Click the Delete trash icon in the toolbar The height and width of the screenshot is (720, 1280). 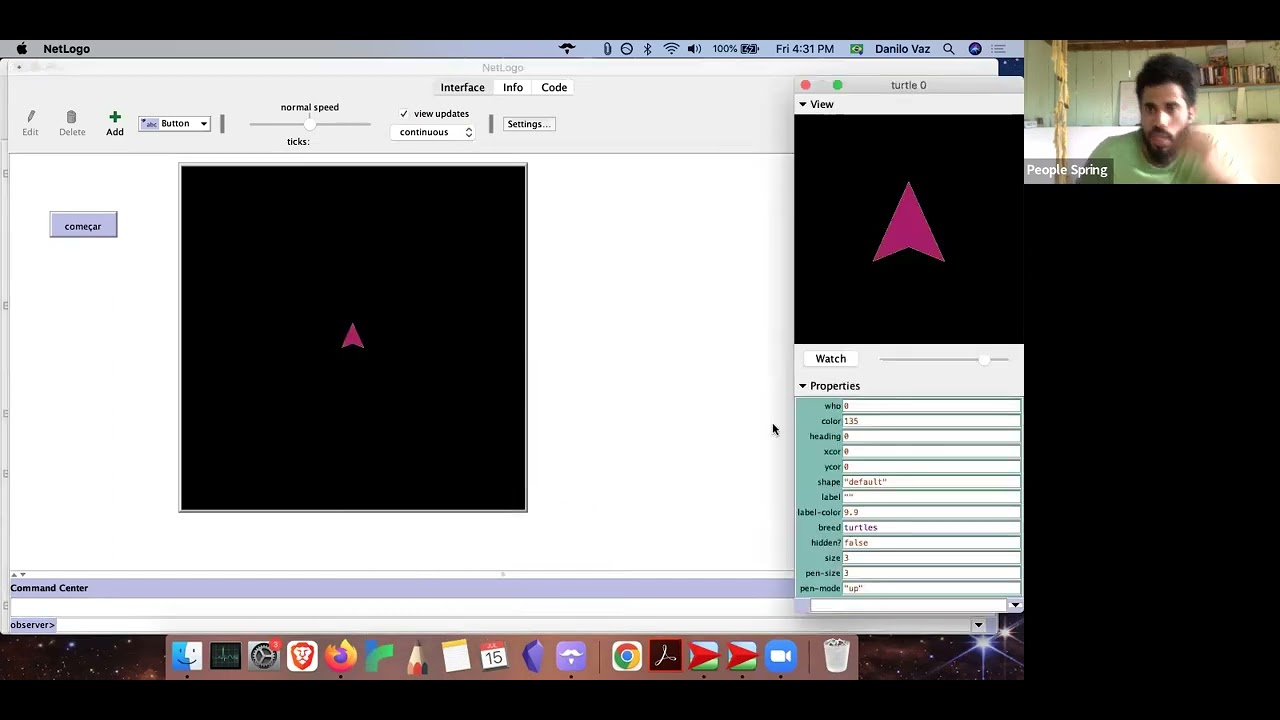pyautogui.click(x=71, y=117)
